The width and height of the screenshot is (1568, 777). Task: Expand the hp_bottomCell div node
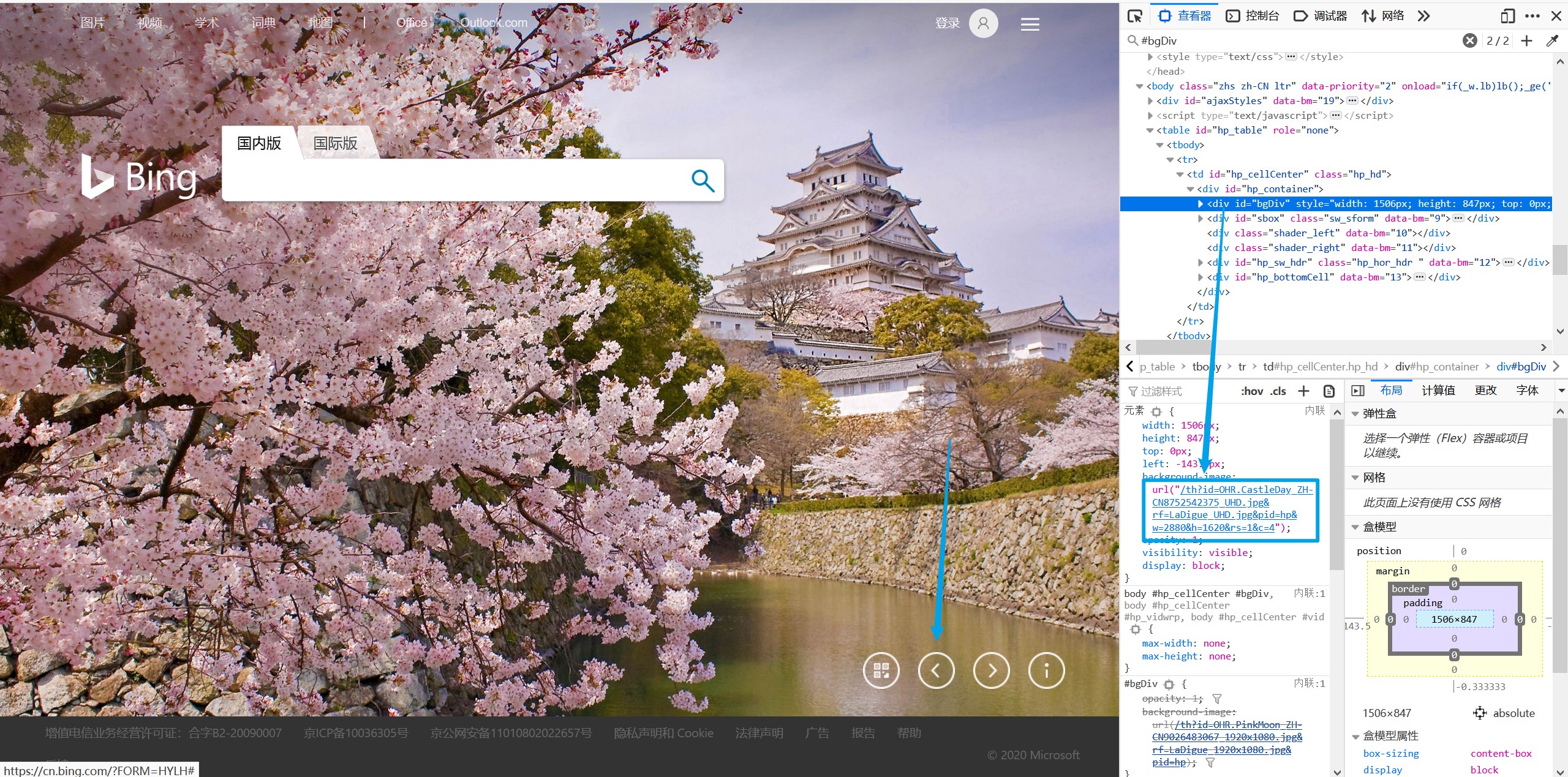[1200, 277]
